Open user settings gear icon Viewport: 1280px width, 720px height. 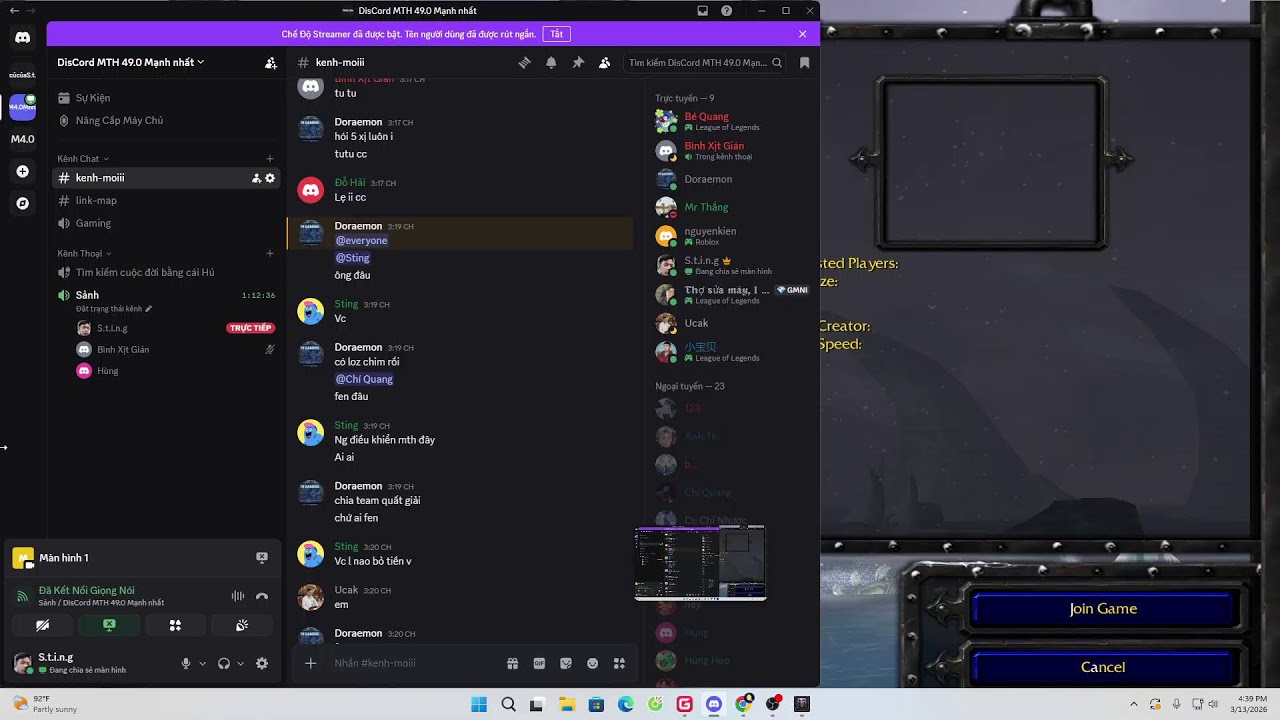(262, 663)
